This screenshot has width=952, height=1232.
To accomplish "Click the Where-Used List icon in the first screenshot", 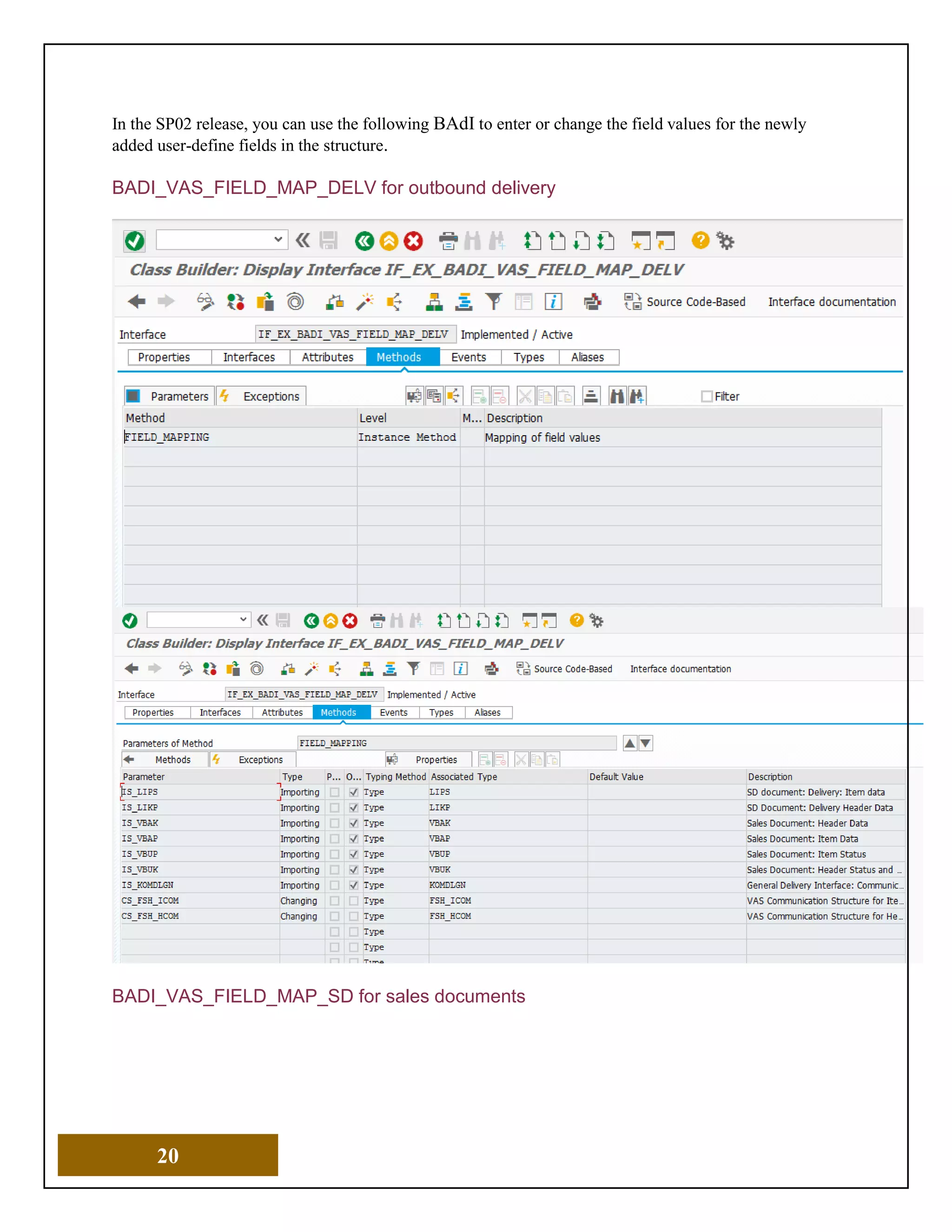I will click(x=394, y=302).
